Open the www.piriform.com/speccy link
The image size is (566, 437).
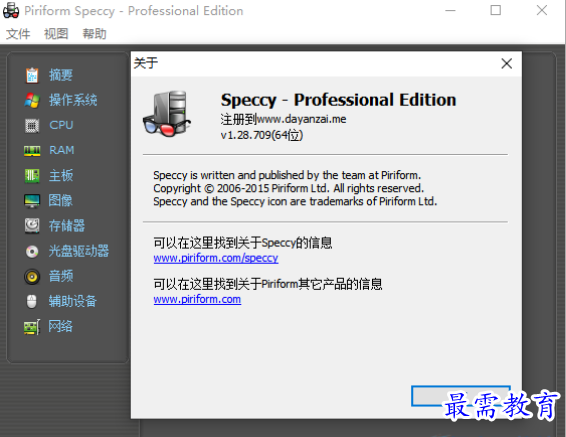216,258
